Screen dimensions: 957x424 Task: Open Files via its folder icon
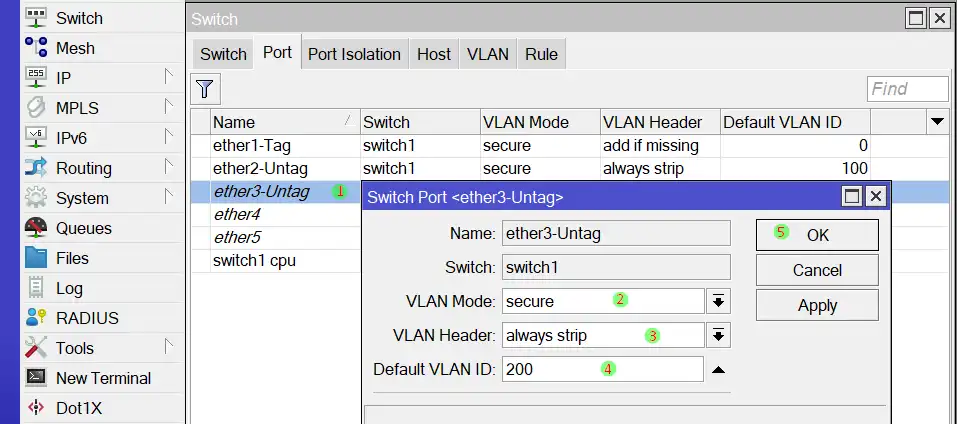tap(36, 258)
